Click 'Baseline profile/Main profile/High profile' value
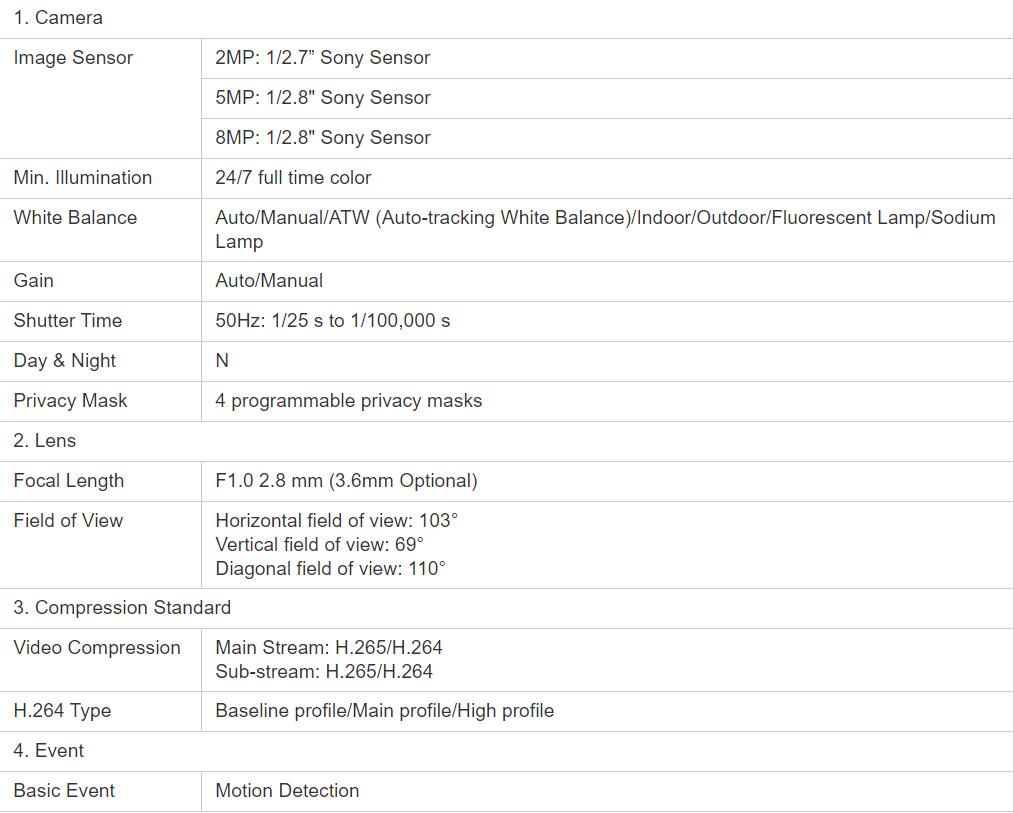The image size is (1014, 813). coord(385,711)
